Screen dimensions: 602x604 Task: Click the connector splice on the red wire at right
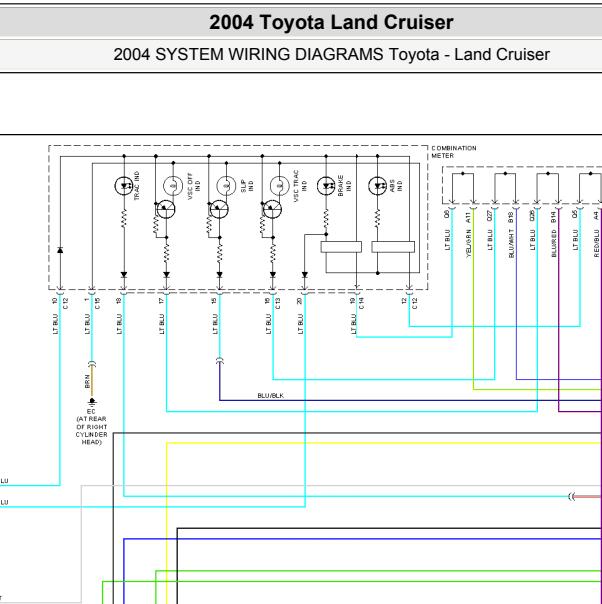[572, 497]
